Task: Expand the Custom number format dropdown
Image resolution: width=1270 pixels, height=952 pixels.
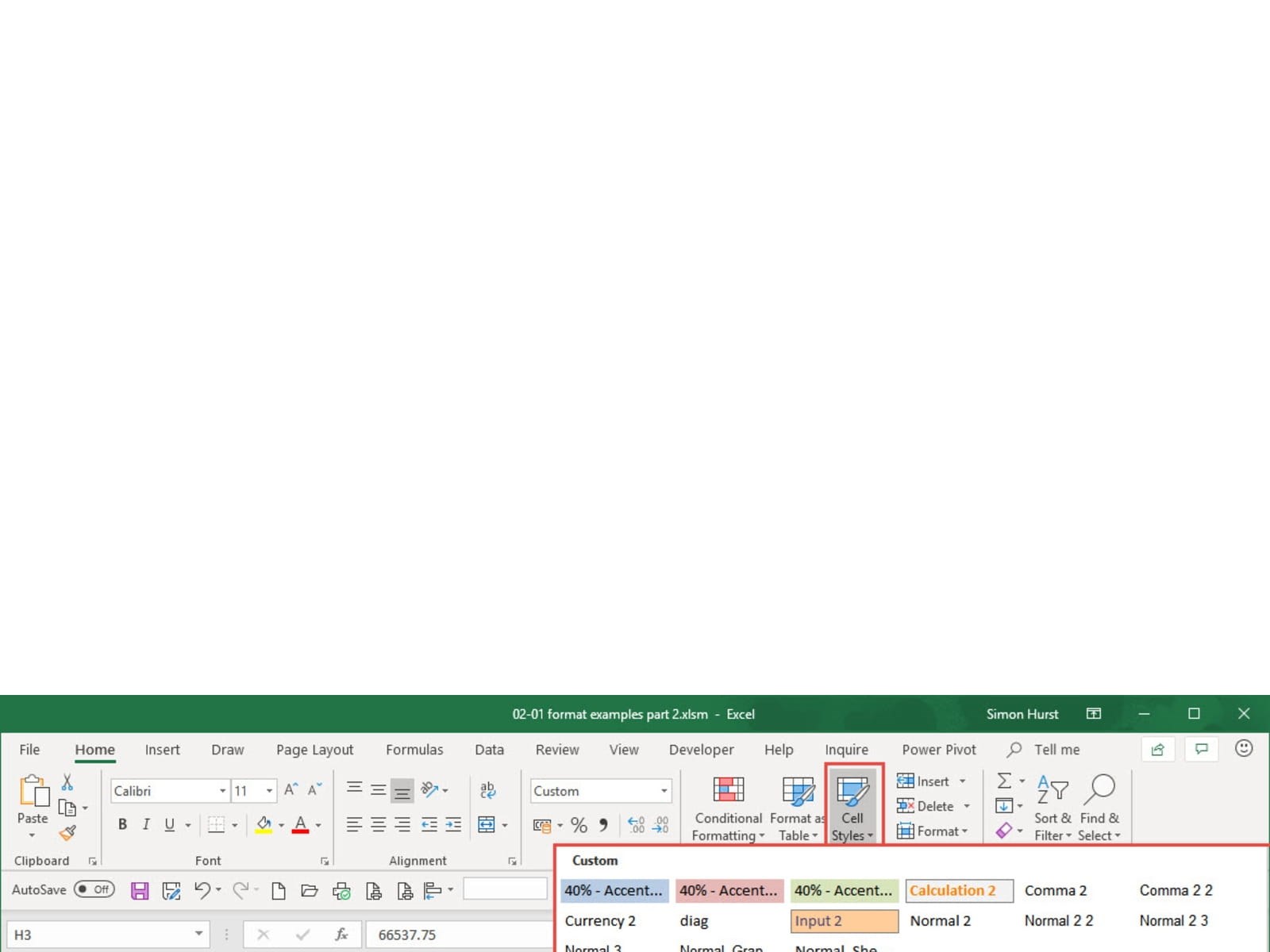Action: [x=664, y=791]
